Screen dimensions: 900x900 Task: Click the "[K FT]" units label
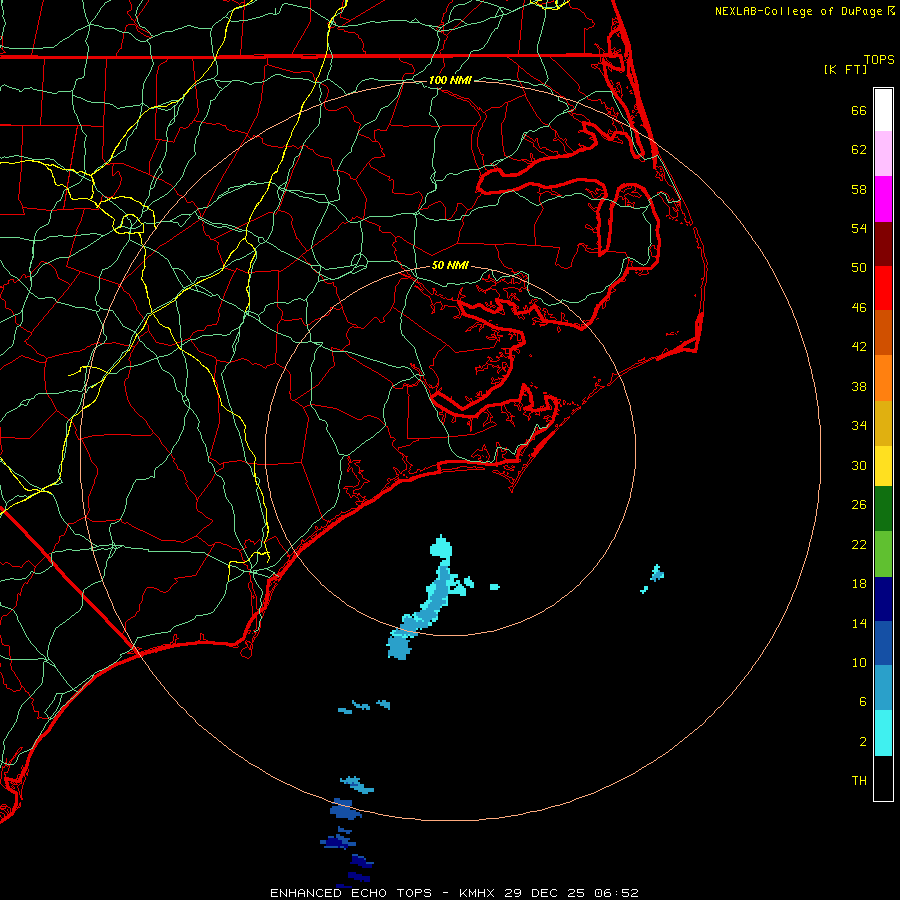[845, 69]
